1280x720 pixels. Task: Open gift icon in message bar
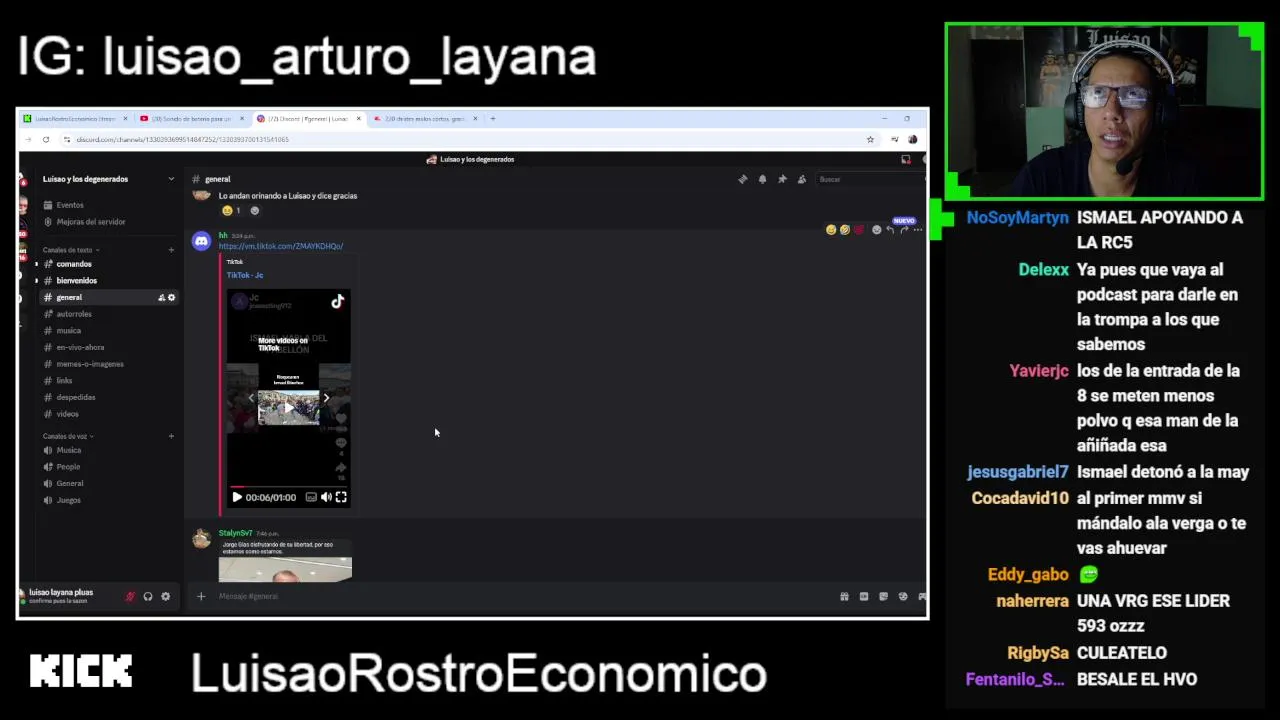844,596
